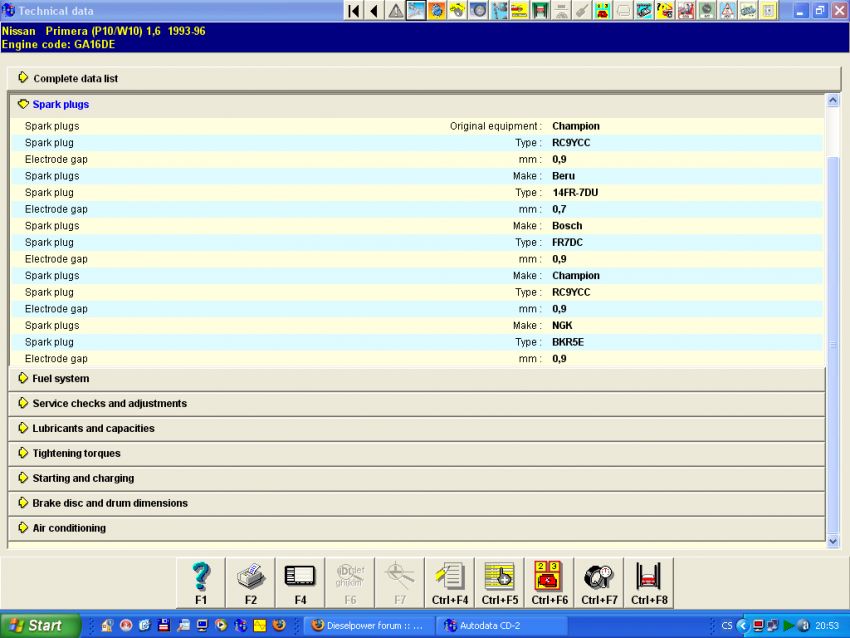Switch to Dieselpower forum taskbar window
The width and height of the screenshot is (850, 638).
pyautogui.click(x=368, y=626)
